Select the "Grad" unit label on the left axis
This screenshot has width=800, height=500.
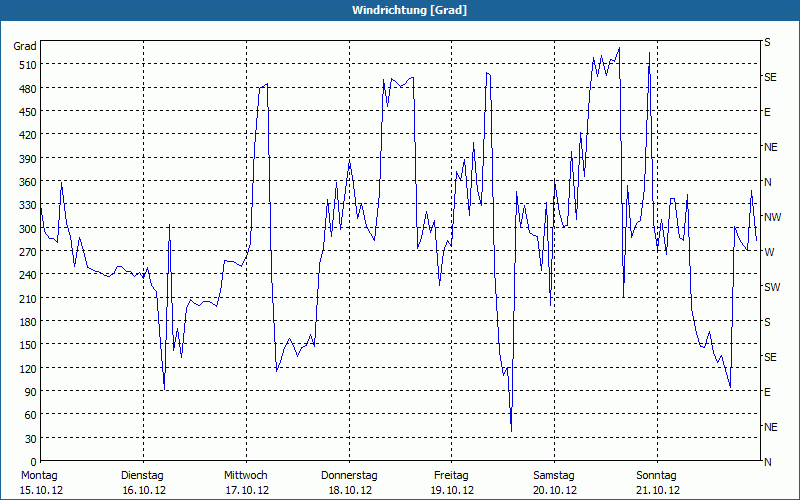24,46
